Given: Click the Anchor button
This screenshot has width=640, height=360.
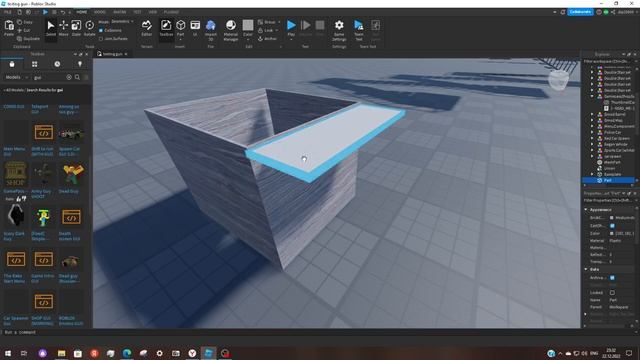Looking at the screenshot, I should click(268, 39).
